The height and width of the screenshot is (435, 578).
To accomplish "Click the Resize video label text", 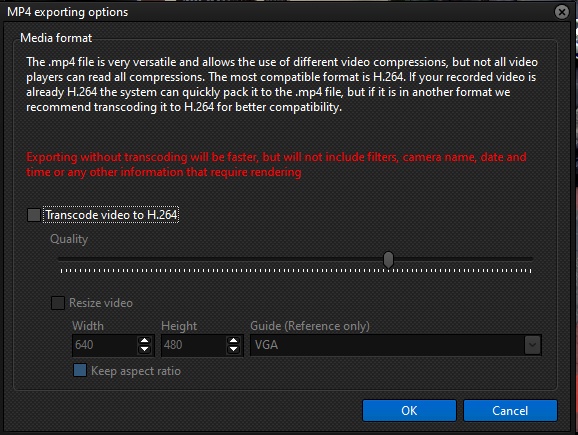I will [101, 303].
